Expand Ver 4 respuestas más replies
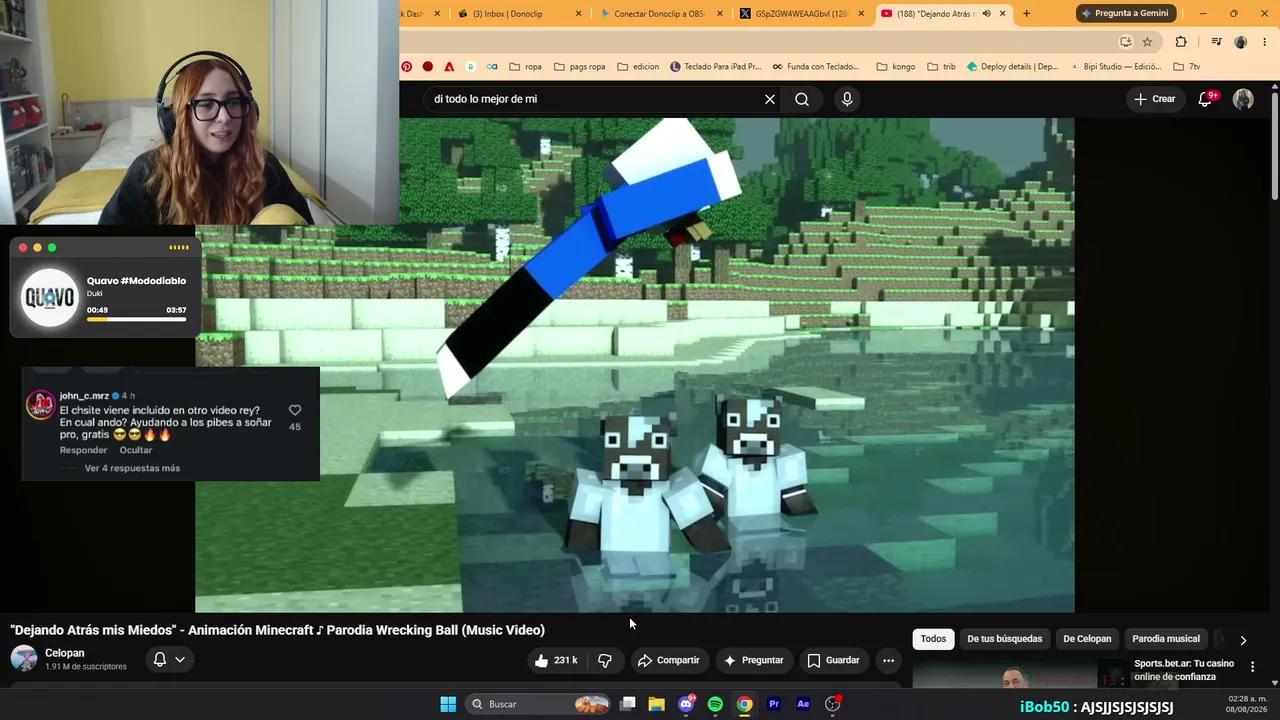 tap(132, 468)
